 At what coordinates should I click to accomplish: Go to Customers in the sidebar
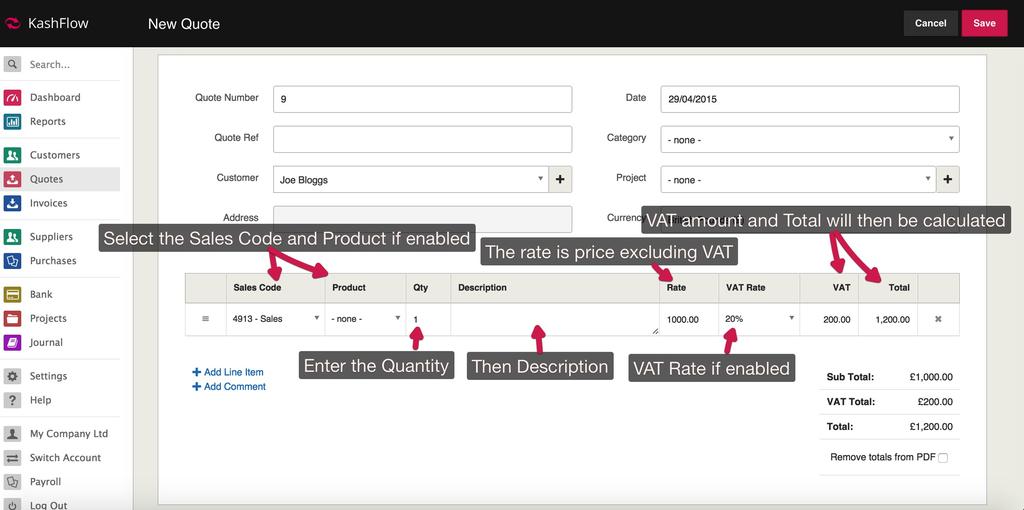55,156
